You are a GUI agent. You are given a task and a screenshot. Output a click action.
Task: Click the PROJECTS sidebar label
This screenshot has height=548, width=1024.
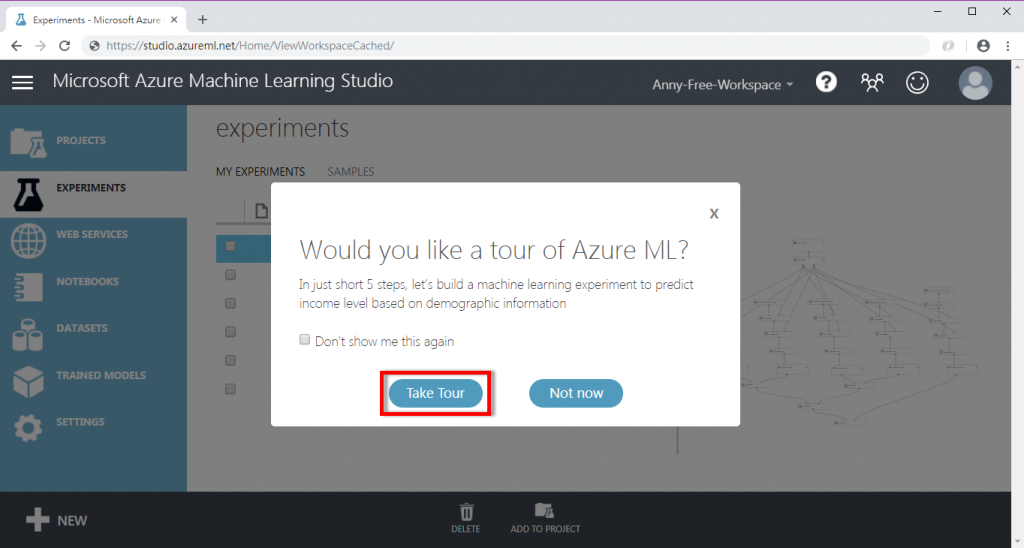point(81,140)
